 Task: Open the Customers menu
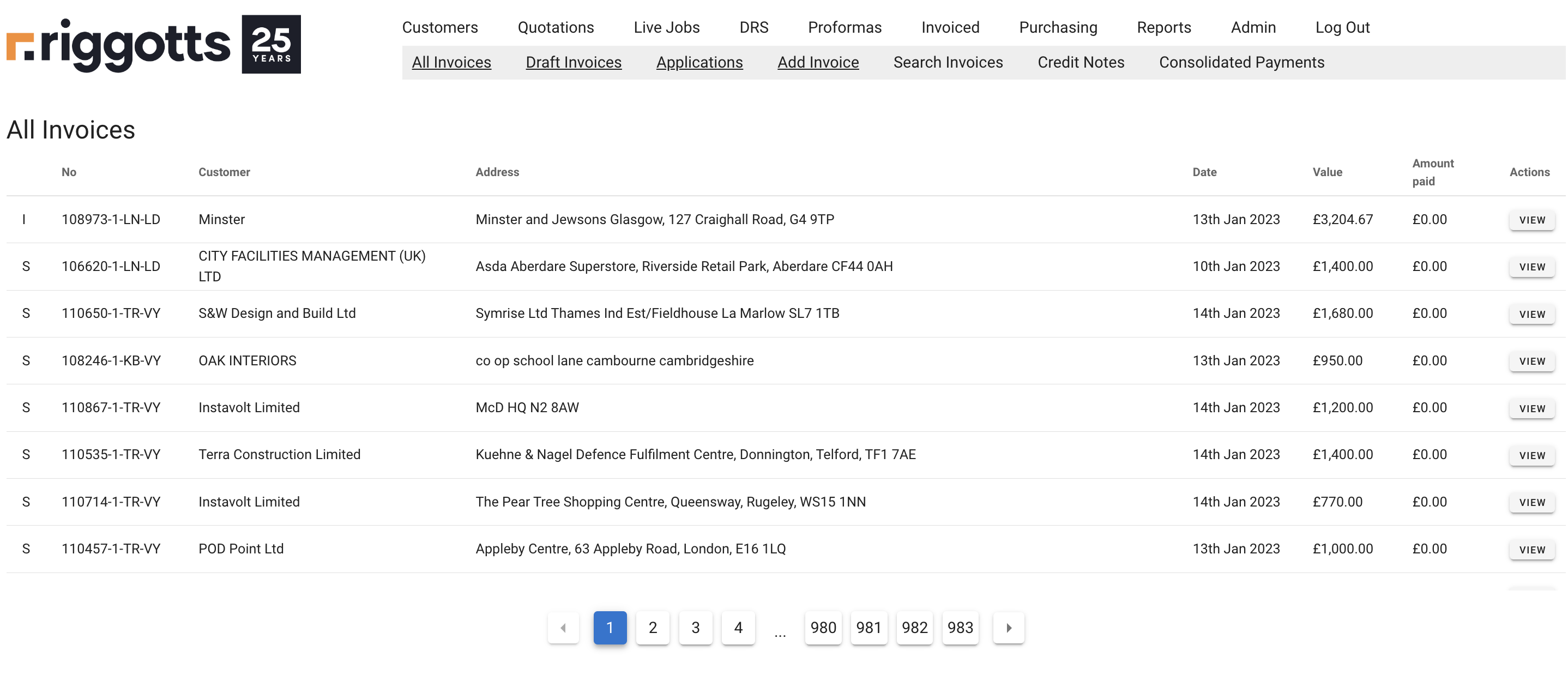click(439, 27)
